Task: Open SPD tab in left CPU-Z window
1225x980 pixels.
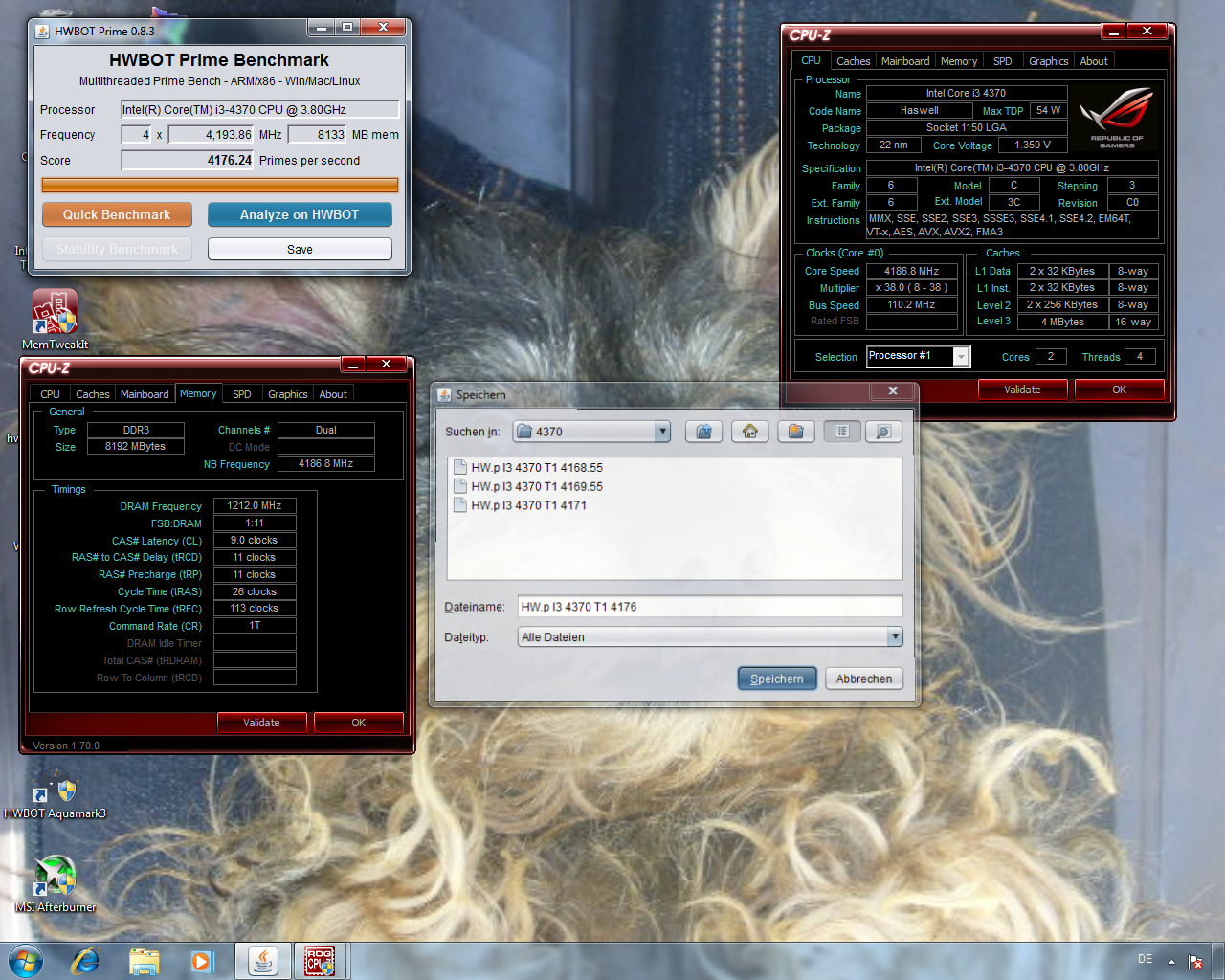Action: tap(242, 394)
